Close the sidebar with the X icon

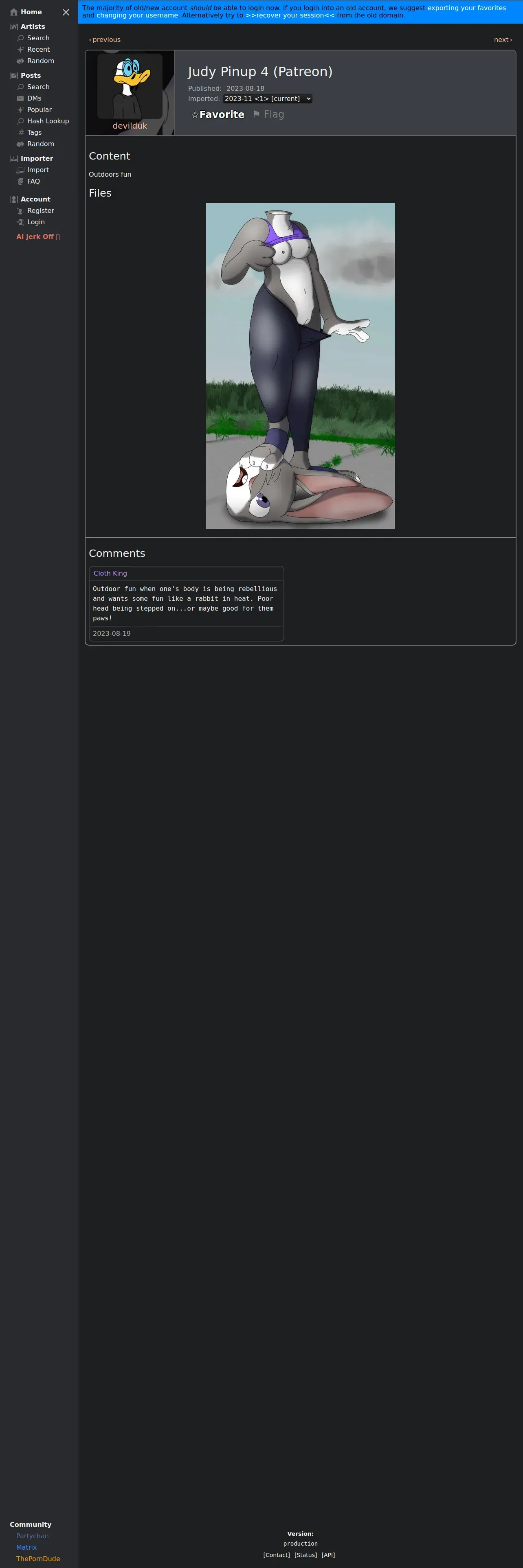coord(66,12)
